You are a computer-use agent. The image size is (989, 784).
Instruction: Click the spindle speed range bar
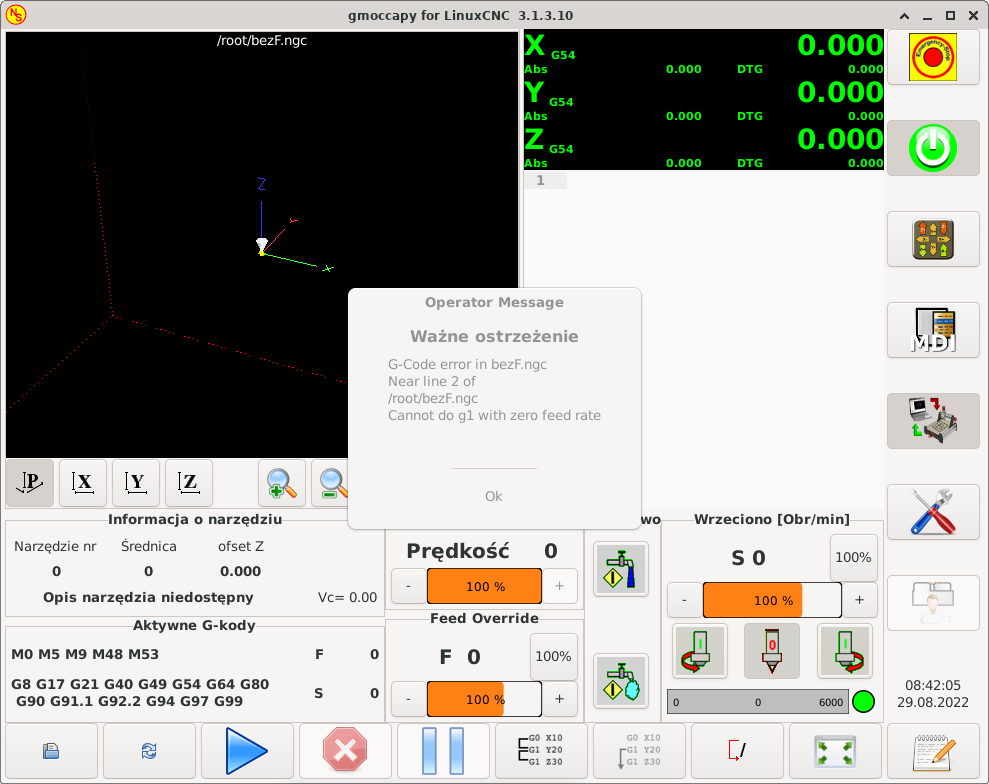pyautogui.click(x=758, y=701)
